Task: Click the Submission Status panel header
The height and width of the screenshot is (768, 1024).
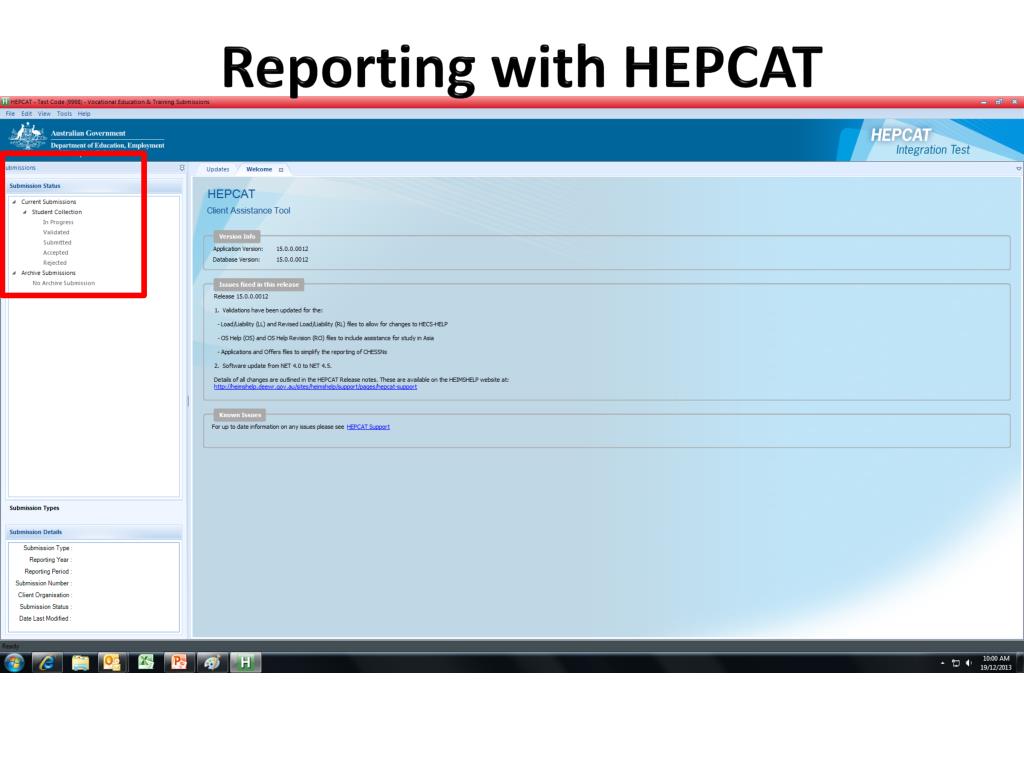Action: 94,186
